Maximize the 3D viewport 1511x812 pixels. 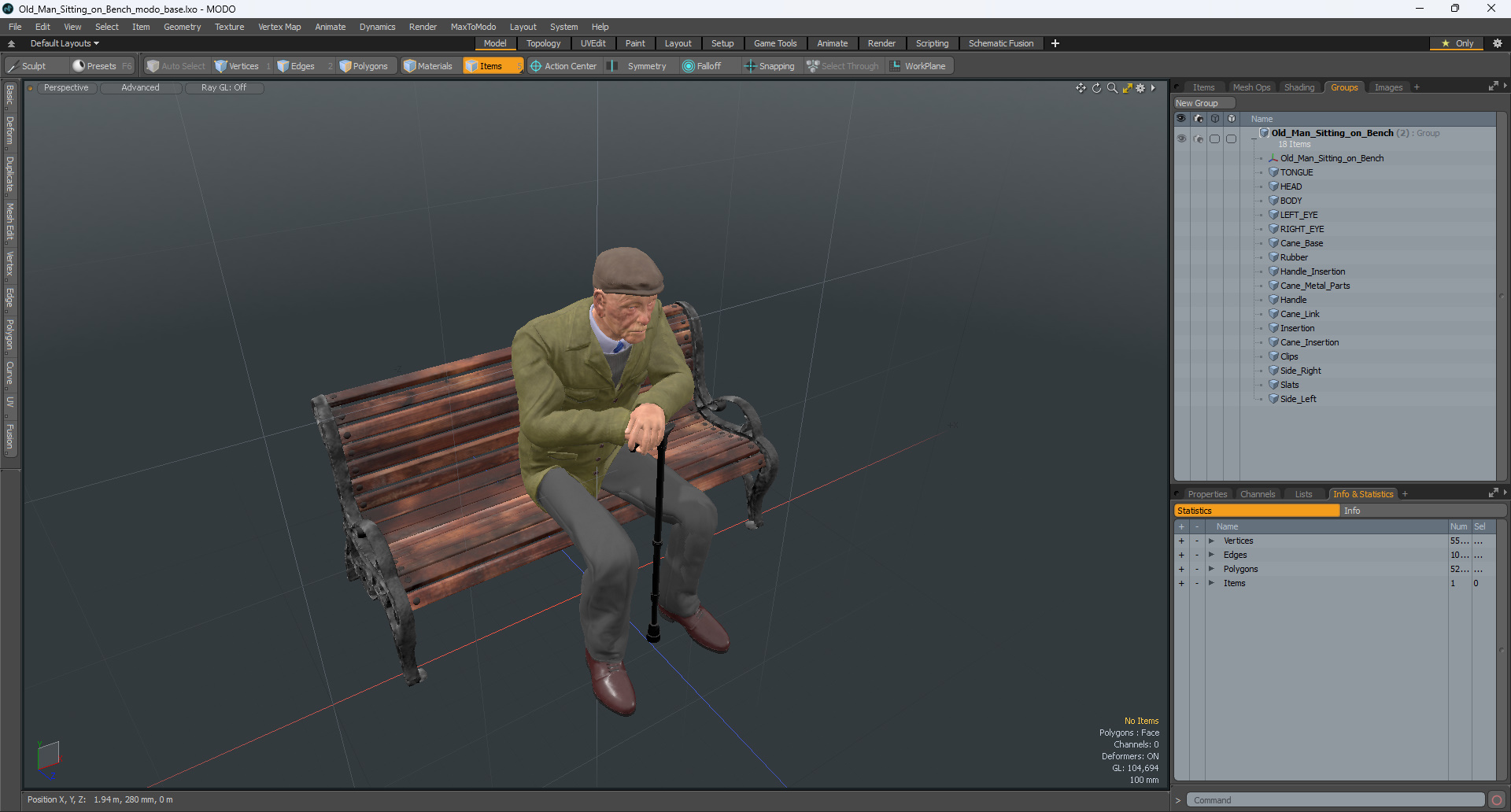(1127, 88)
